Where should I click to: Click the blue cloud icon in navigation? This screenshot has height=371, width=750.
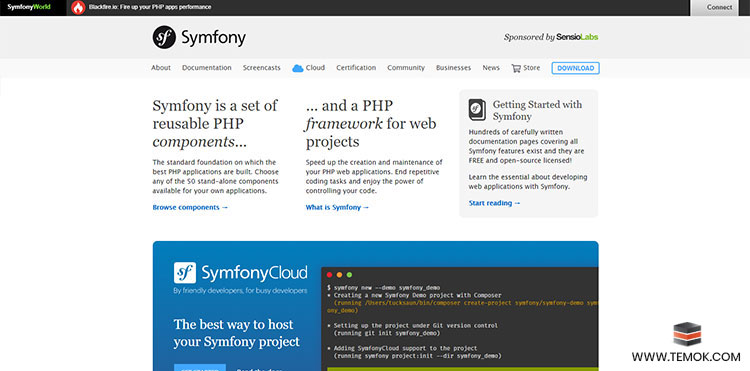click(298, 68)
